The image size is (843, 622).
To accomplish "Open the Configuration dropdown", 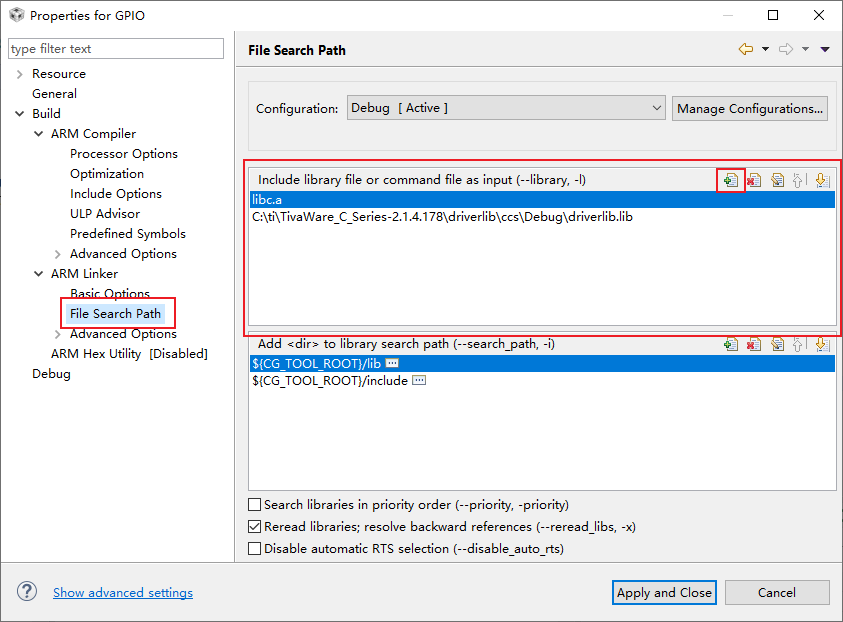I will 506,108.
